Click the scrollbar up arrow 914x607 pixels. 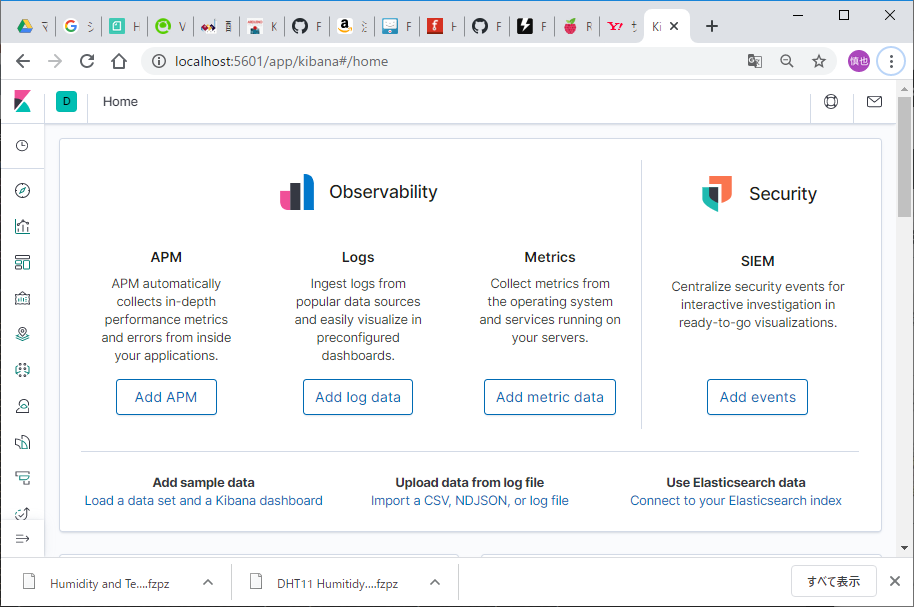pos(904,89)
